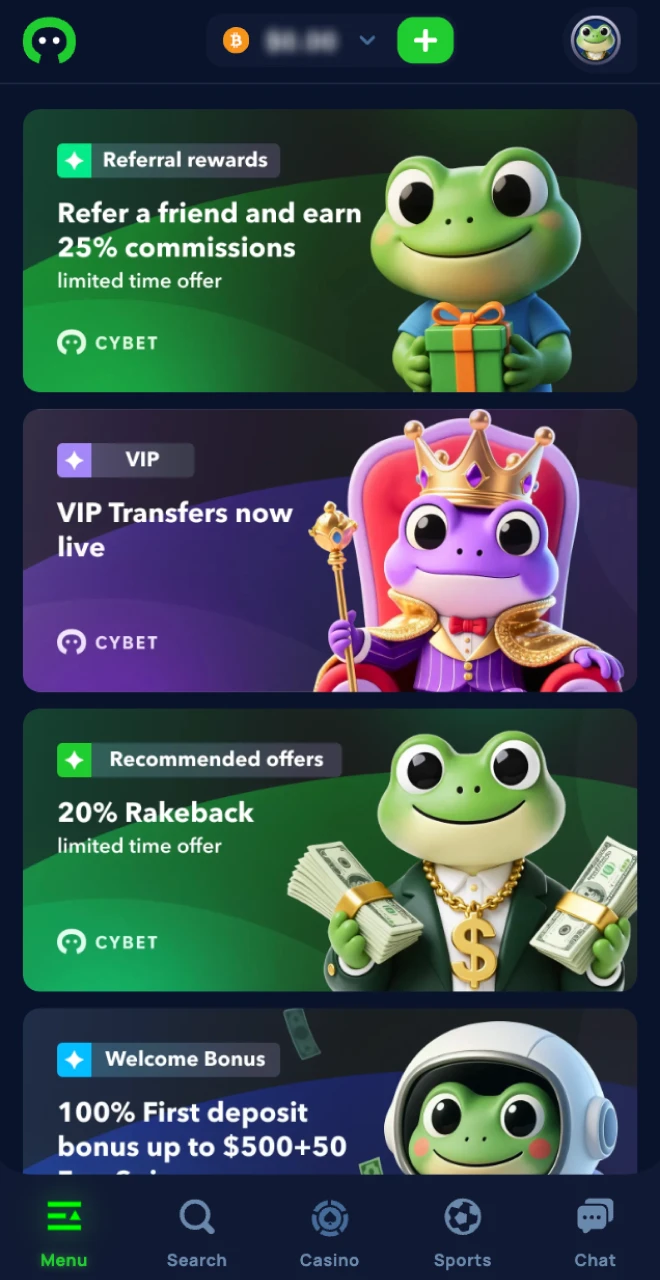Open the Chat tab

[x=595, y=1234]
